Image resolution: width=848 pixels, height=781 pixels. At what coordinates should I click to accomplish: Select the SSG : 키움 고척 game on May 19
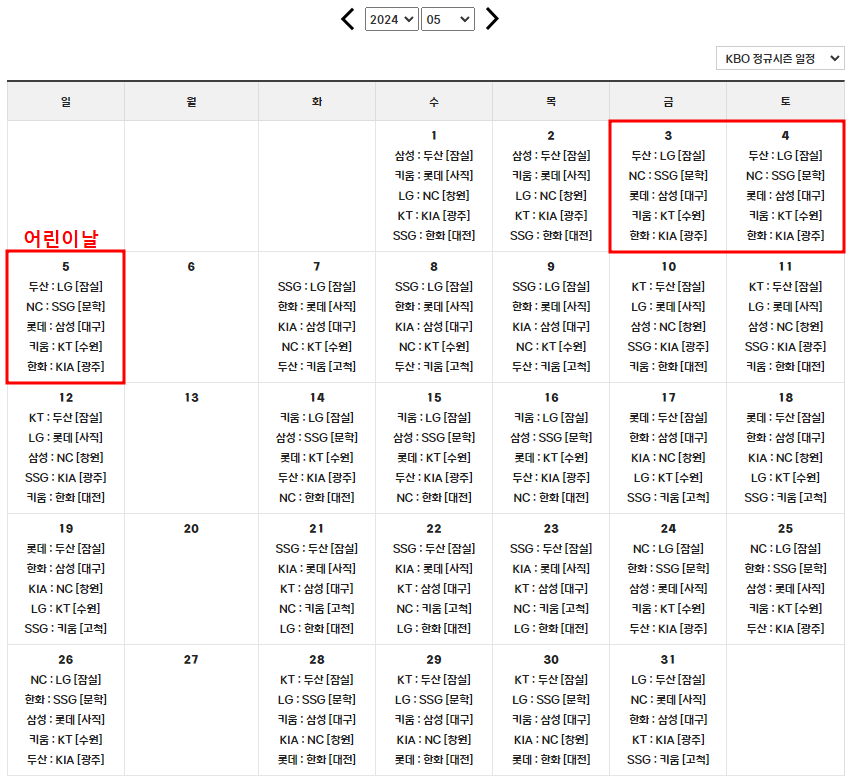click(65, 627)
